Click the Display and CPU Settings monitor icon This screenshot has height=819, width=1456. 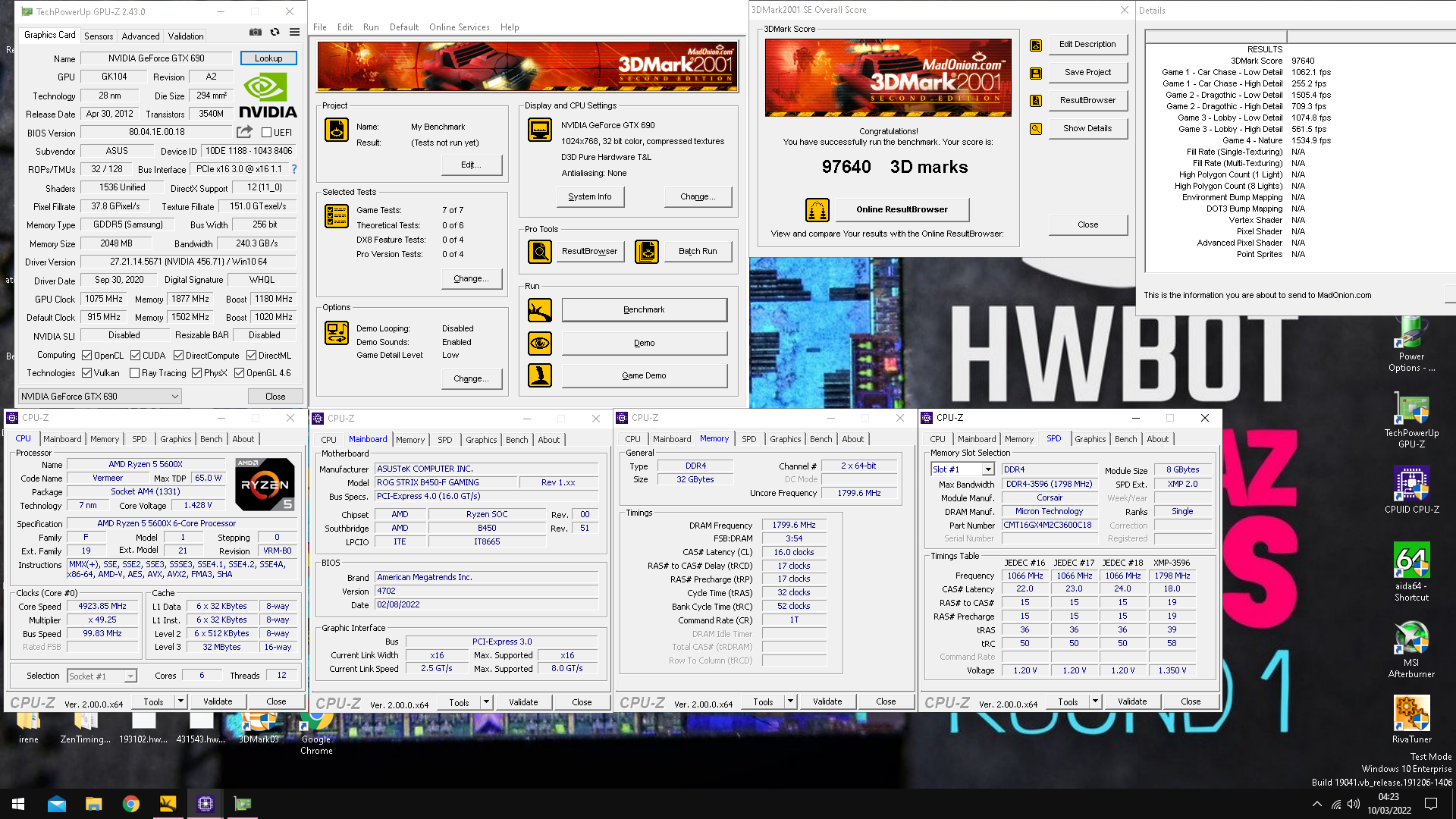pos(540,130)
